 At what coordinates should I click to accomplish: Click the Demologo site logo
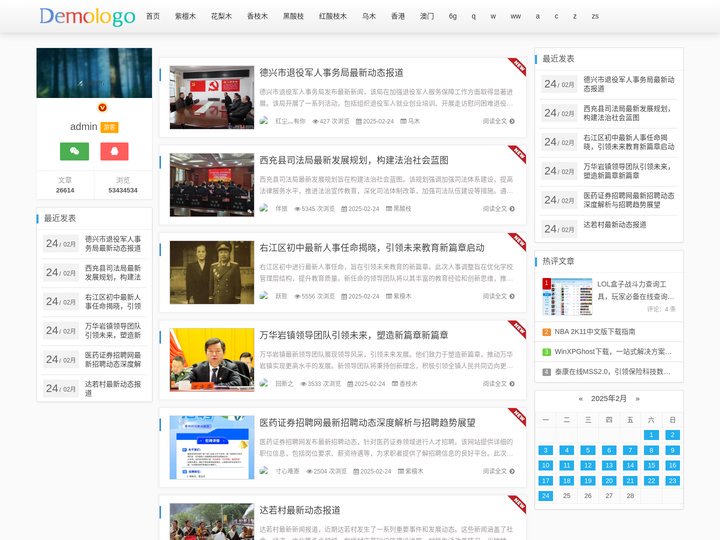(87, 17)
